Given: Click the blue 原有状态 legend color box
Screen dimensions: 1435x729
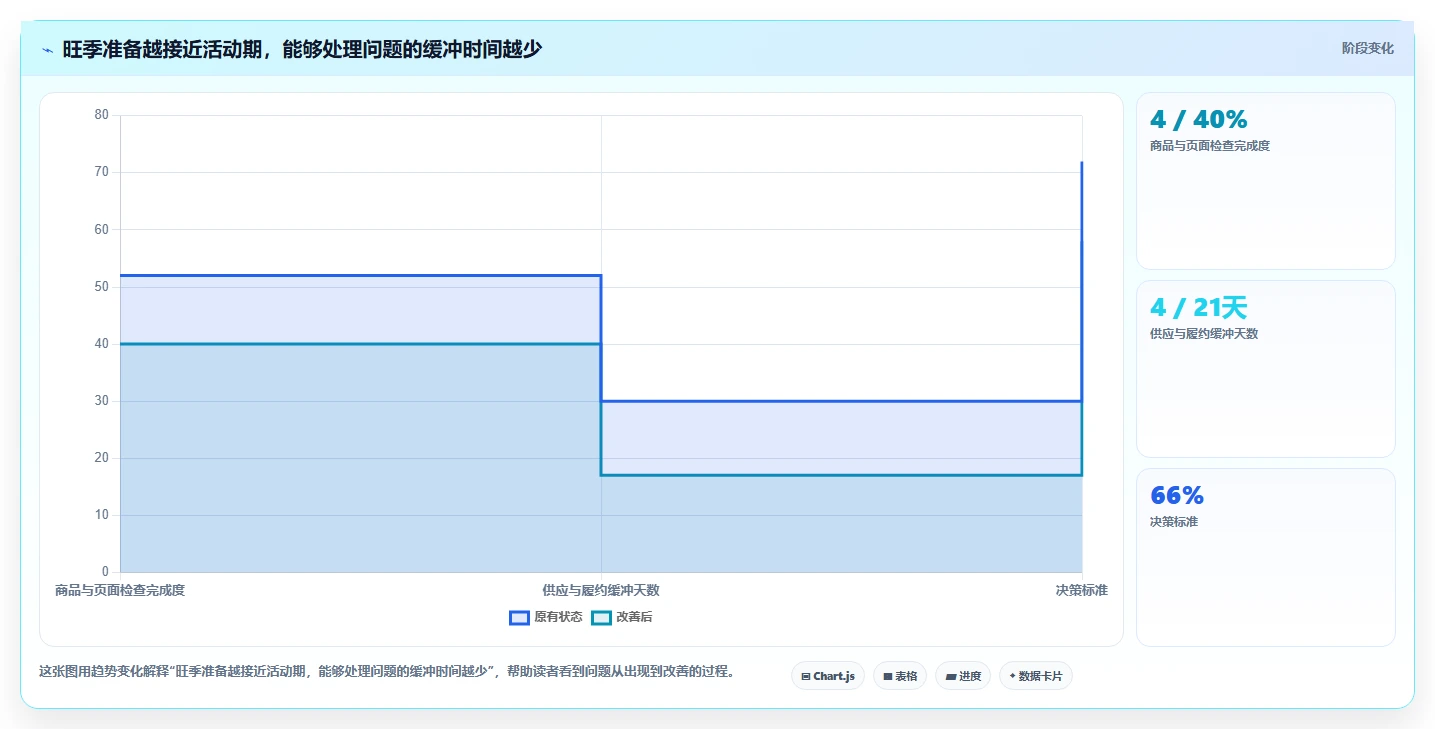Looking at the screenshot, I should click(519, 617).
